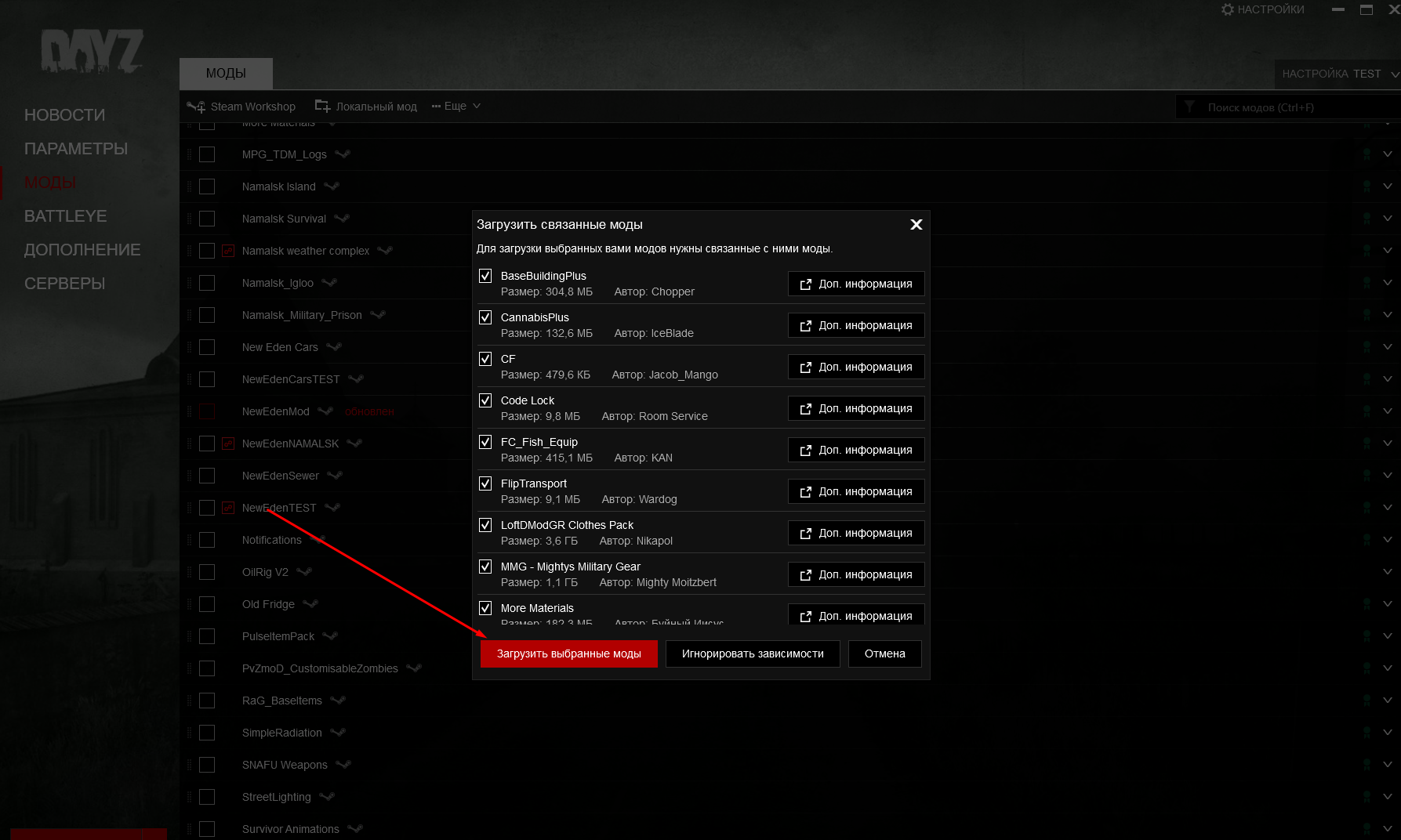Click the Steam icon next to NewEdenCarsTEST
Viewport: 1401px width, 840px height.
point(356,379)
